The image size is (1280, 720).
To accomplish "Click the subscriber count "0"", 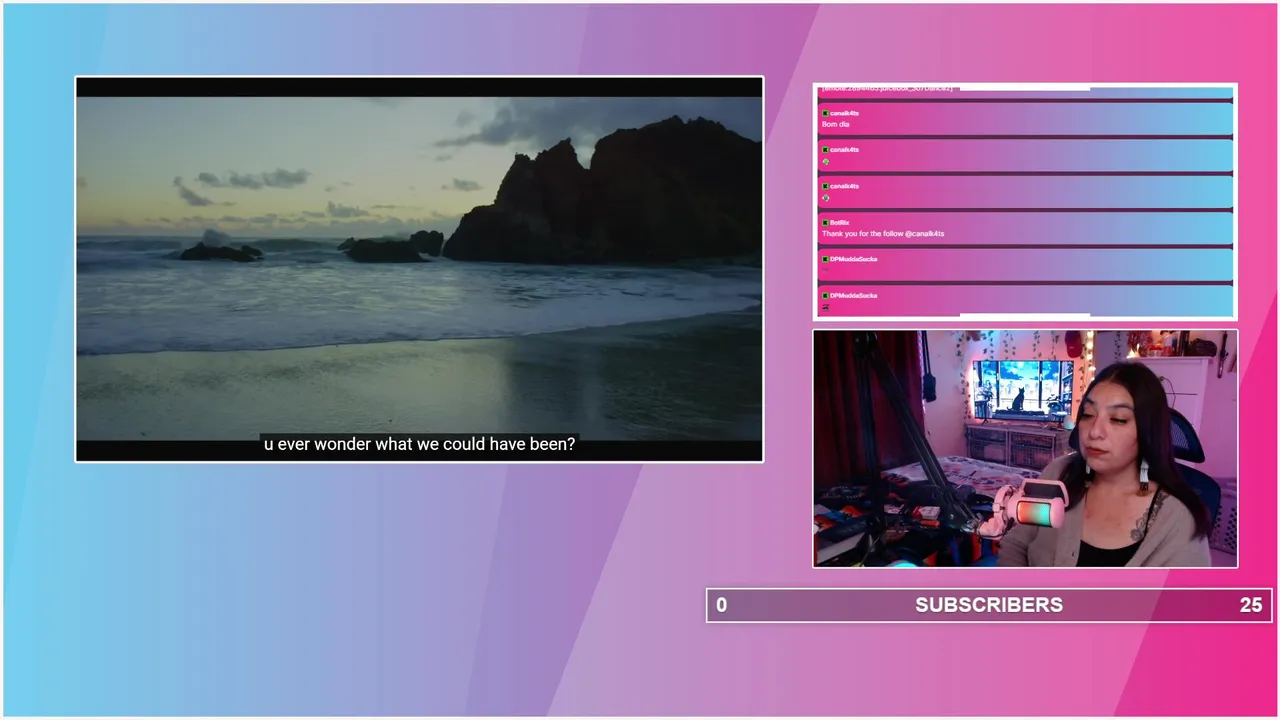I will (x=722, y=605).
